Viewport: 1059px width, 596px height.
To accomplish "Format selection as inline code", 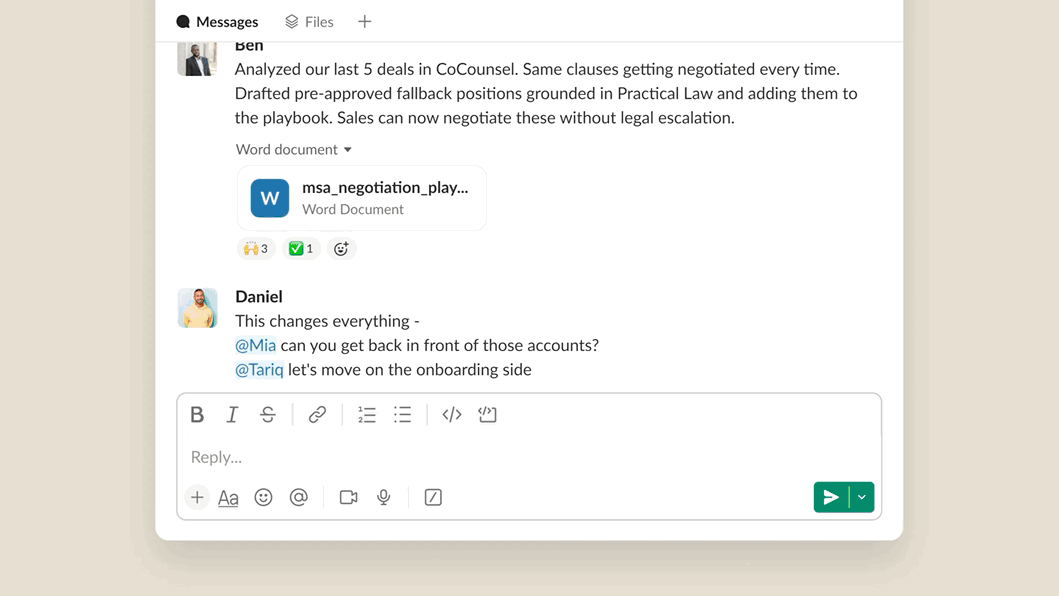I will pyautogui.click(x=452, y=415).
